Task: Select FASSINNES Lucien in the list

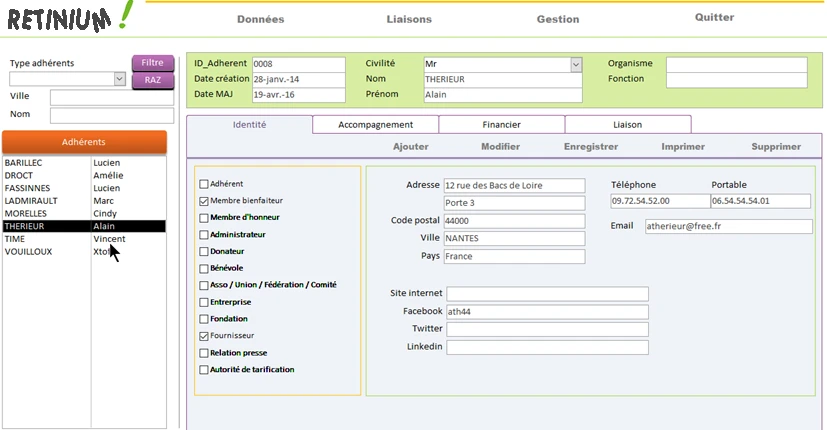Action: (84, 188)
